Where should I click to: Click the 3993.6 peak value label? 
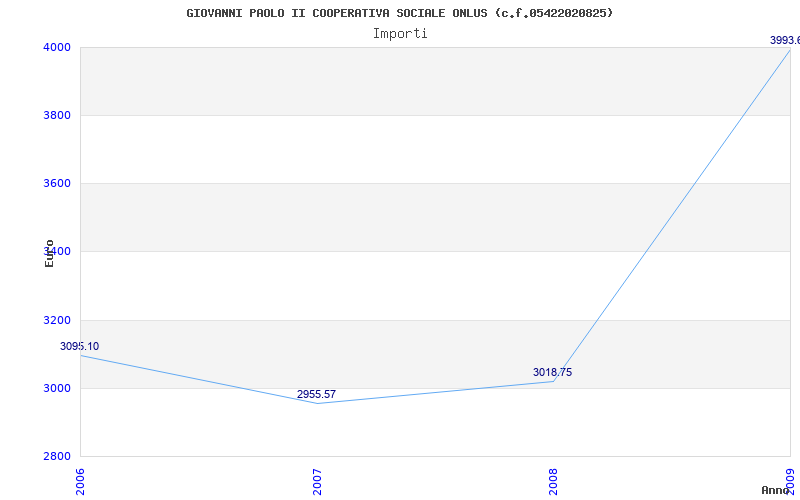[785, 40]
